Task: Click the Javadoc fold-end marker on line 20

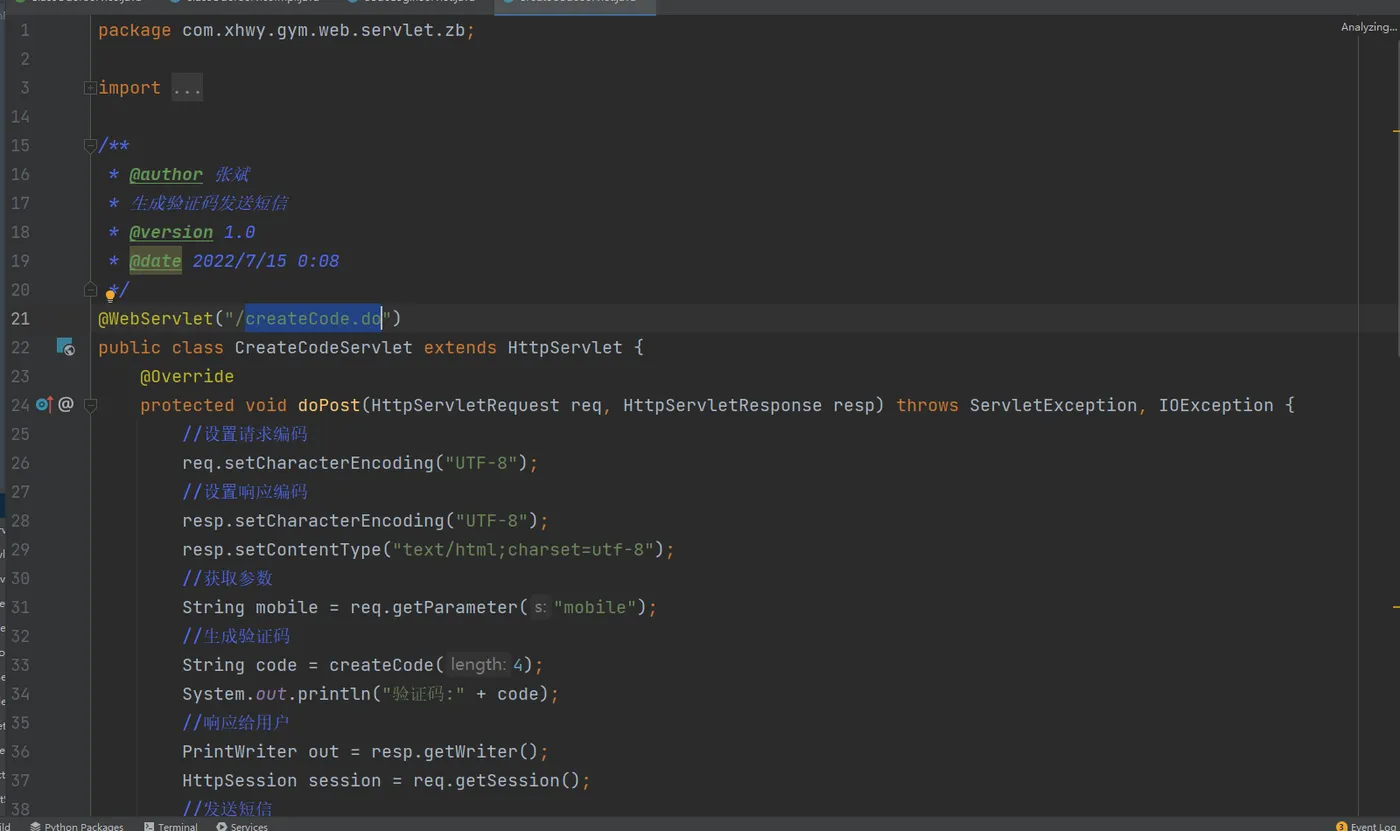Action: point(90,290)
